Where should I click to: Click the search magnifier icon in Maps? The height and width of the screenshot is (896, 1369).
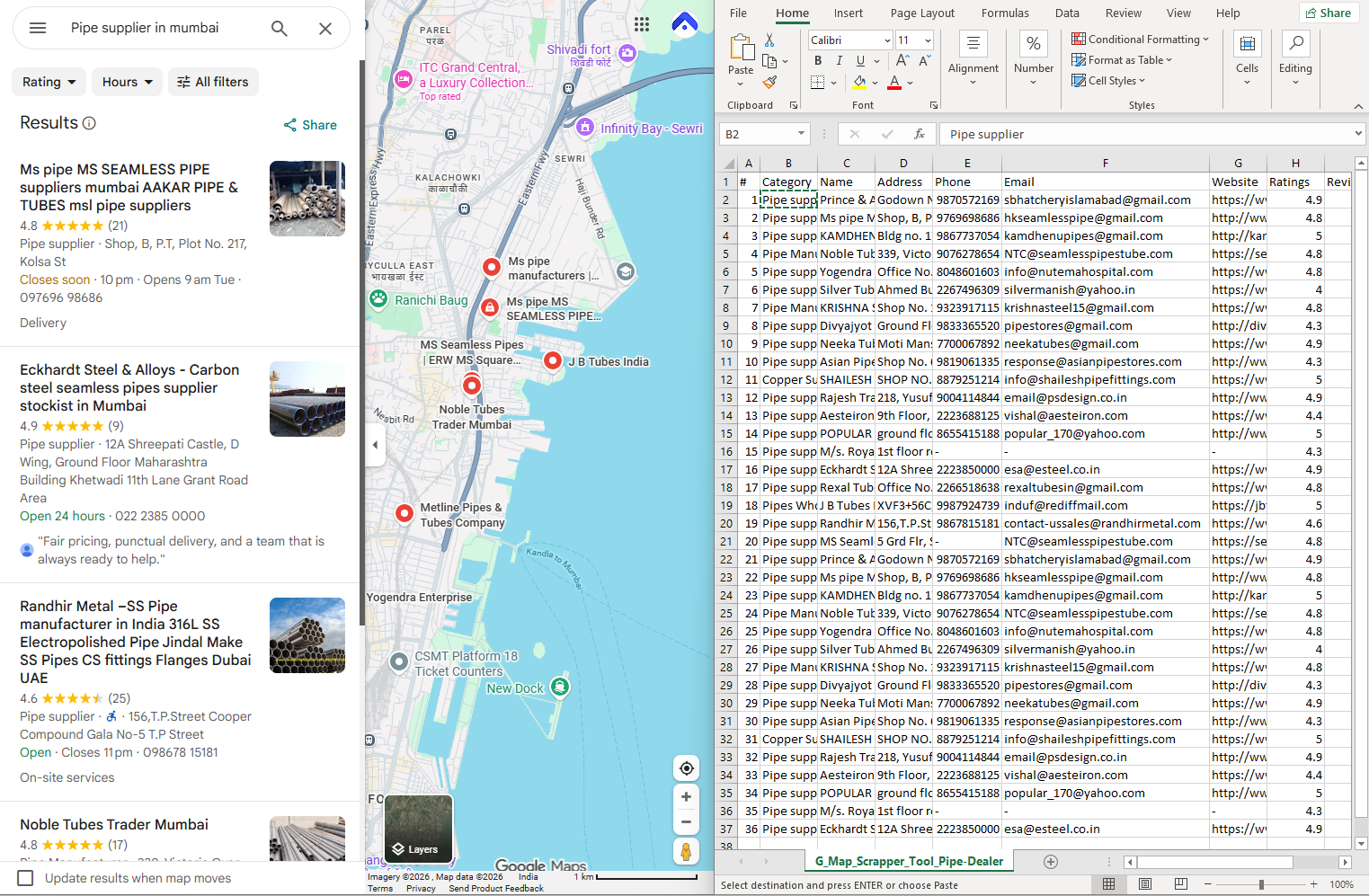(x=280, y=29)
